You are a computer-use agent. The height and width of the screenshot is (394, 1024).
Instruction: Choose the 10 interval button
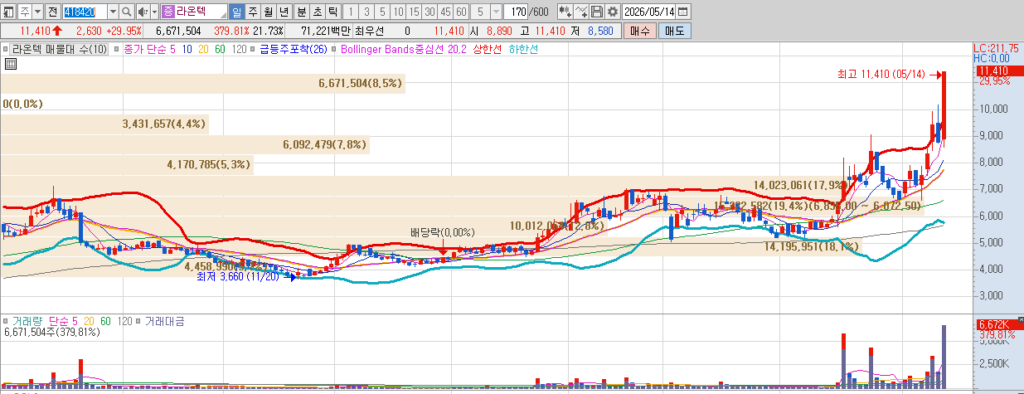[x=398, y=12]
